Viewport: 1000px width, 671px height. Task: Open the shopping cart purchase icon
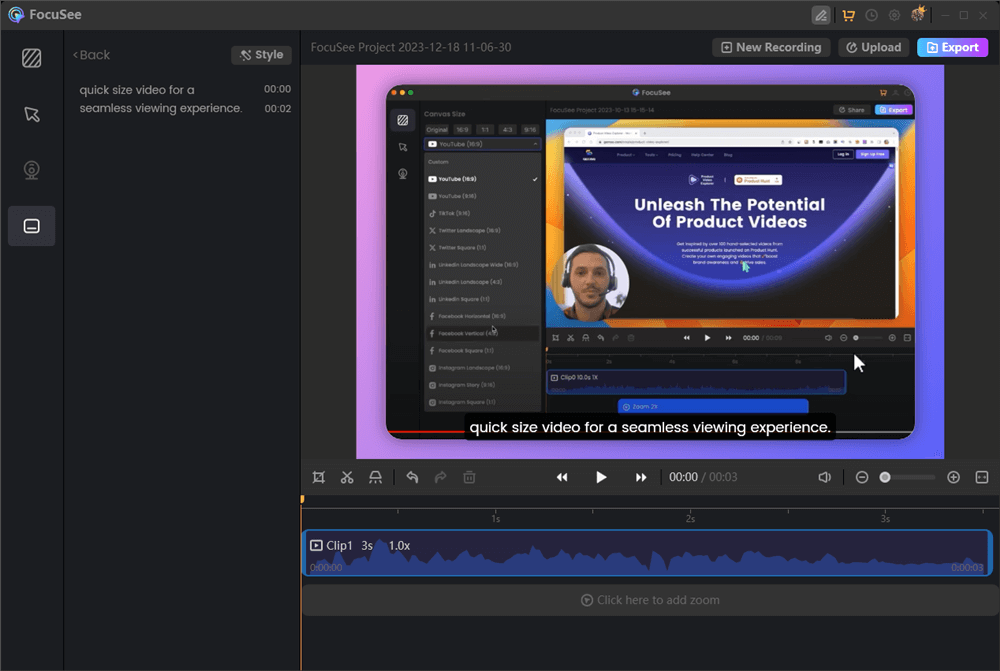[848, 15]
